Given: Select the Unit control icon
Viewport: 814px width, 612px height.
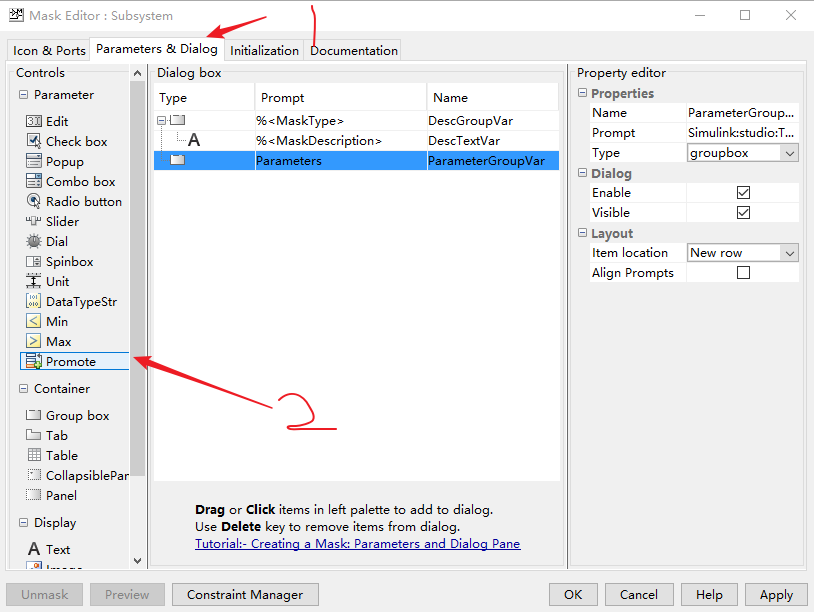Looking at the screenshot, I should 34,281.
